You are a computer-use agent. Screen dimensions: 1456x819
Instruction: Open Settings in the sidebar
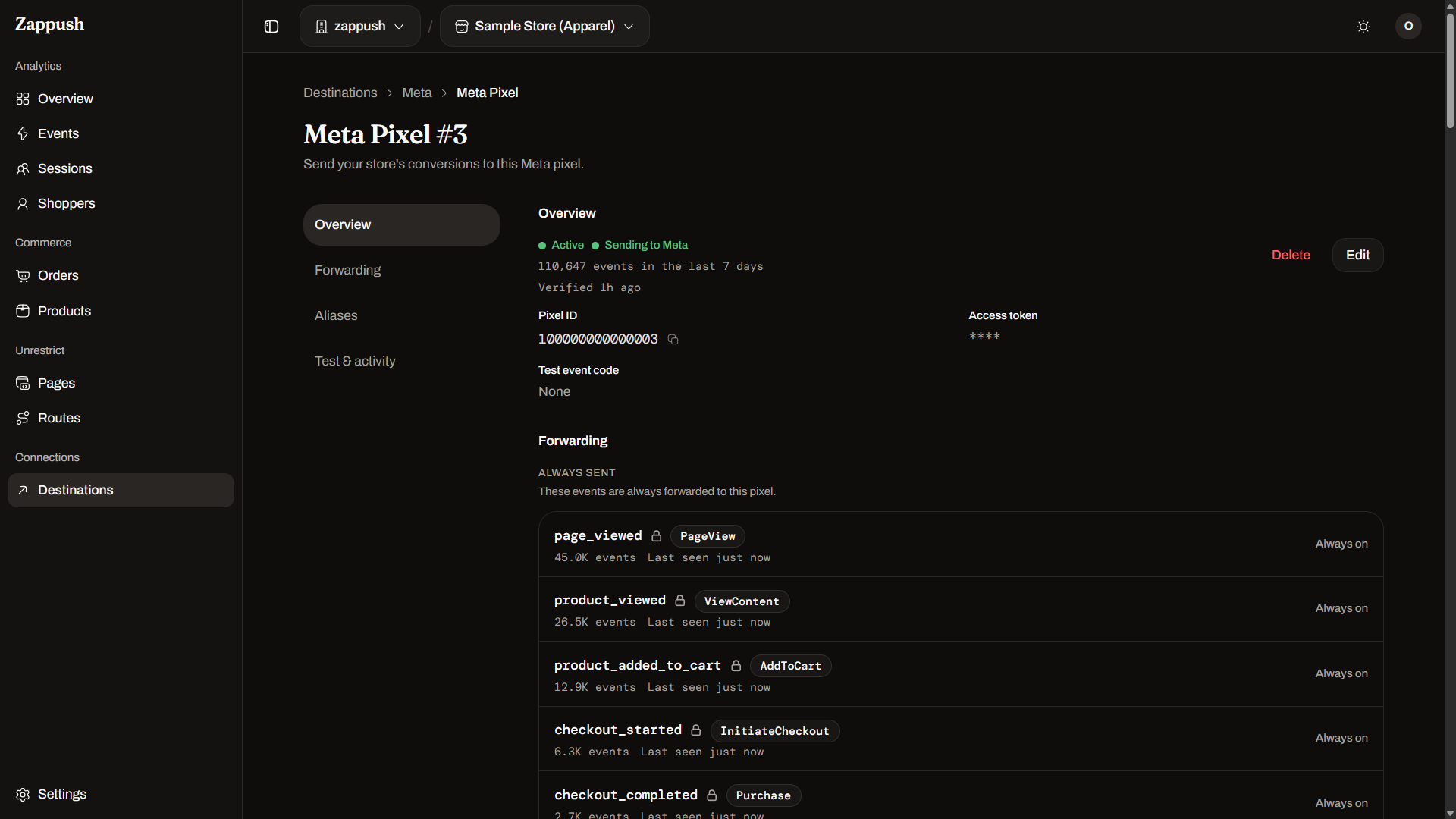click(121, 795)
